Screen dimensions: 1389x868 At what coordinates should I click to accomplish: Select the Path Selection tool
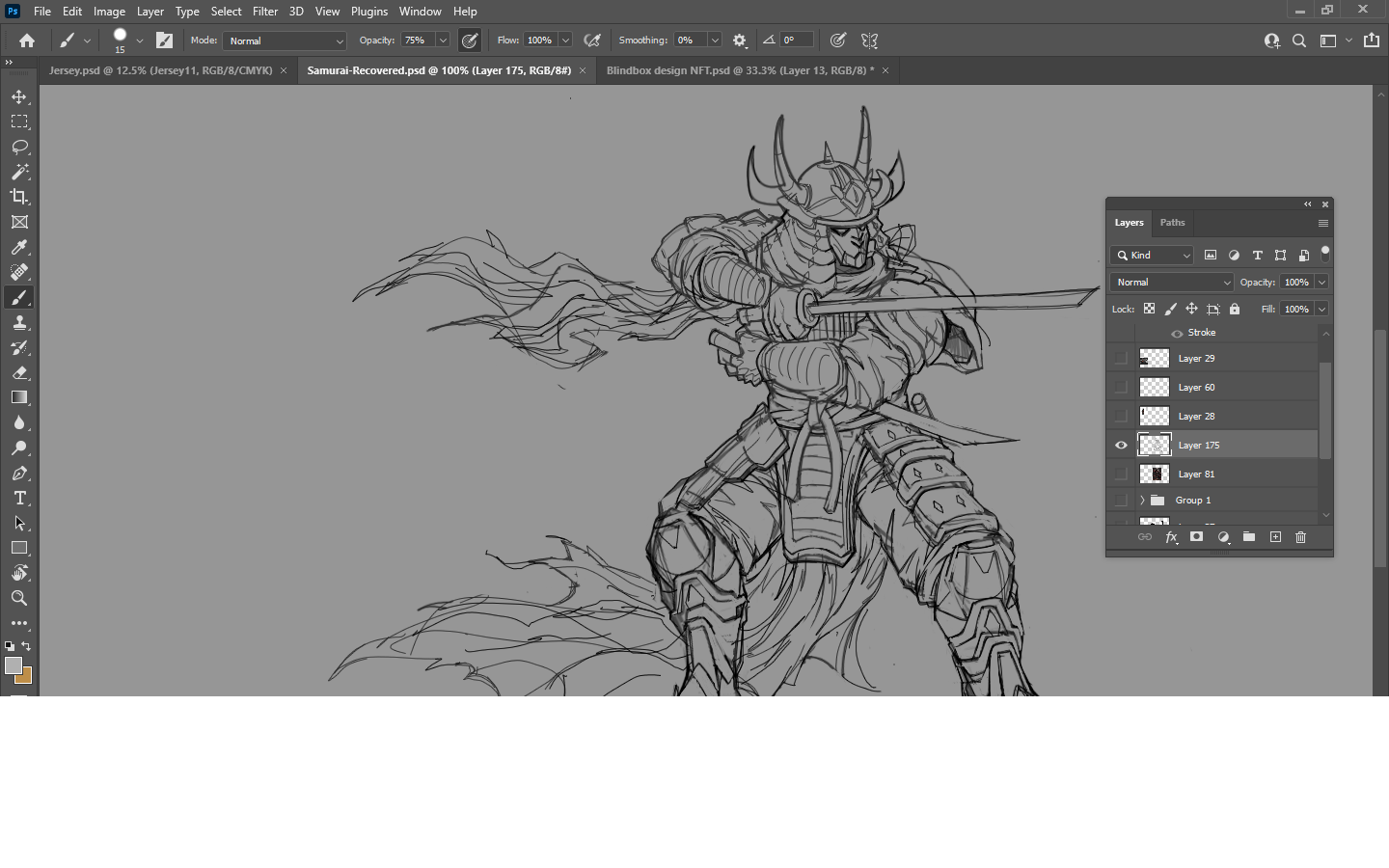click(19, 523)
